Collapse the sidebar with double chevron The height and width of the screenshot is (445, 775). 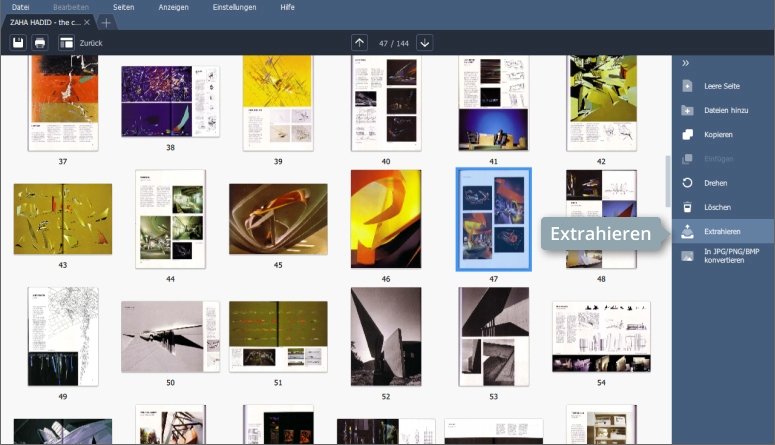click(686, 63)
